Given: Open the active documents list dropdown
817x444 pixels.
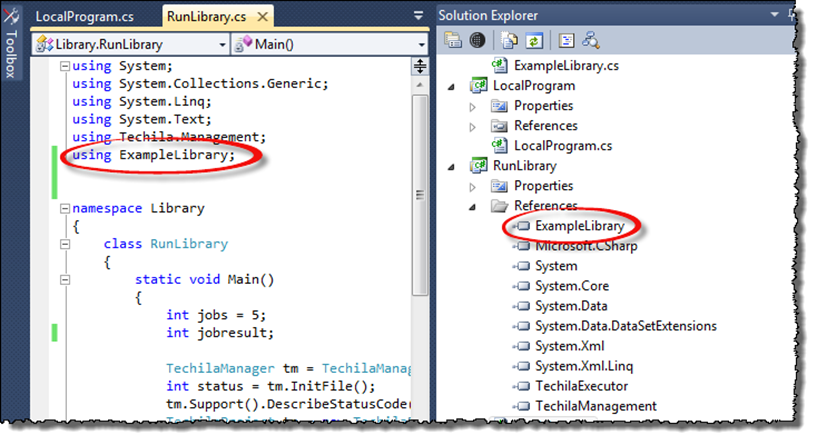Looking at the screenshot, I should coord(421,17).
